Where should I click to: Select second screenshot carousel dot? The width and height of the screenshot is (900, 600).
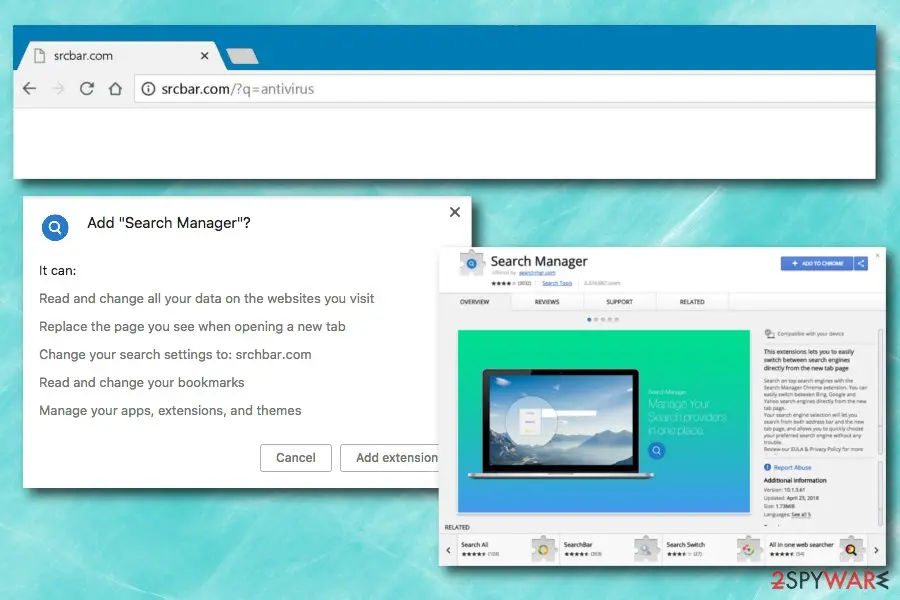(596, 319)
